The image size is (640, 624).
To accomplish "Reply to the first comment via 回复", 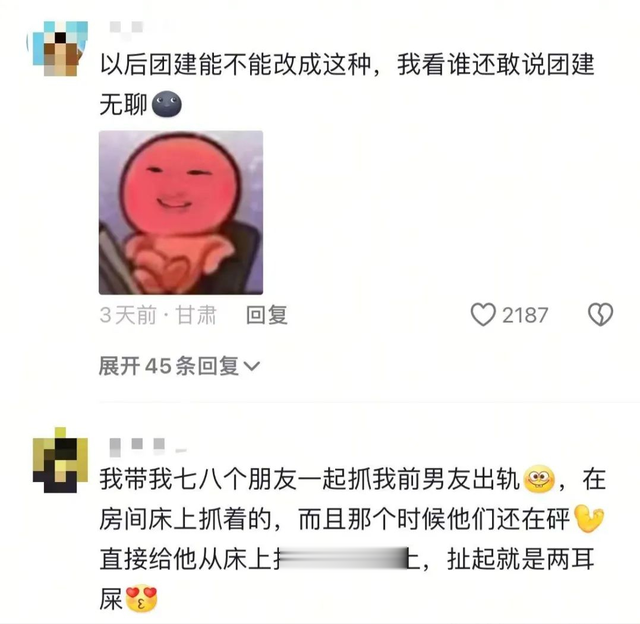I will 267,315.
